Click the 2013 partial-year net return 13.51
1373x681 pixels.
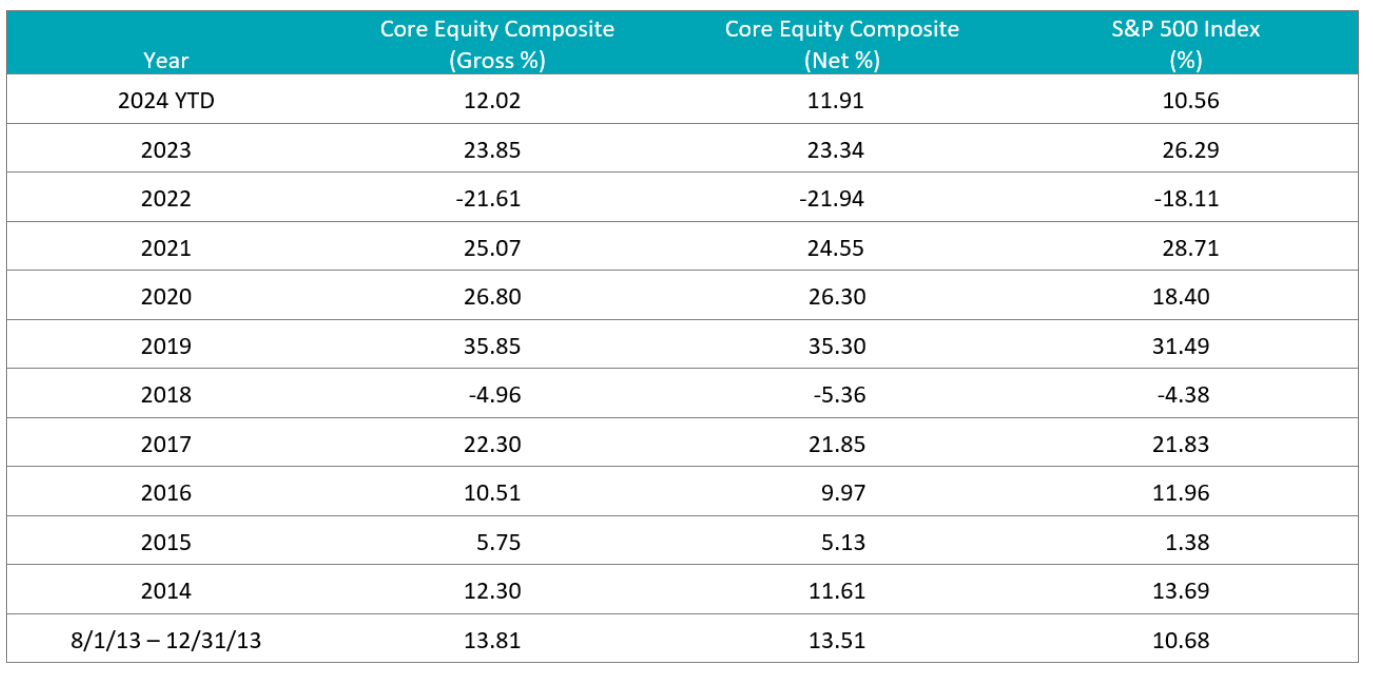click(x=836, y=640)
